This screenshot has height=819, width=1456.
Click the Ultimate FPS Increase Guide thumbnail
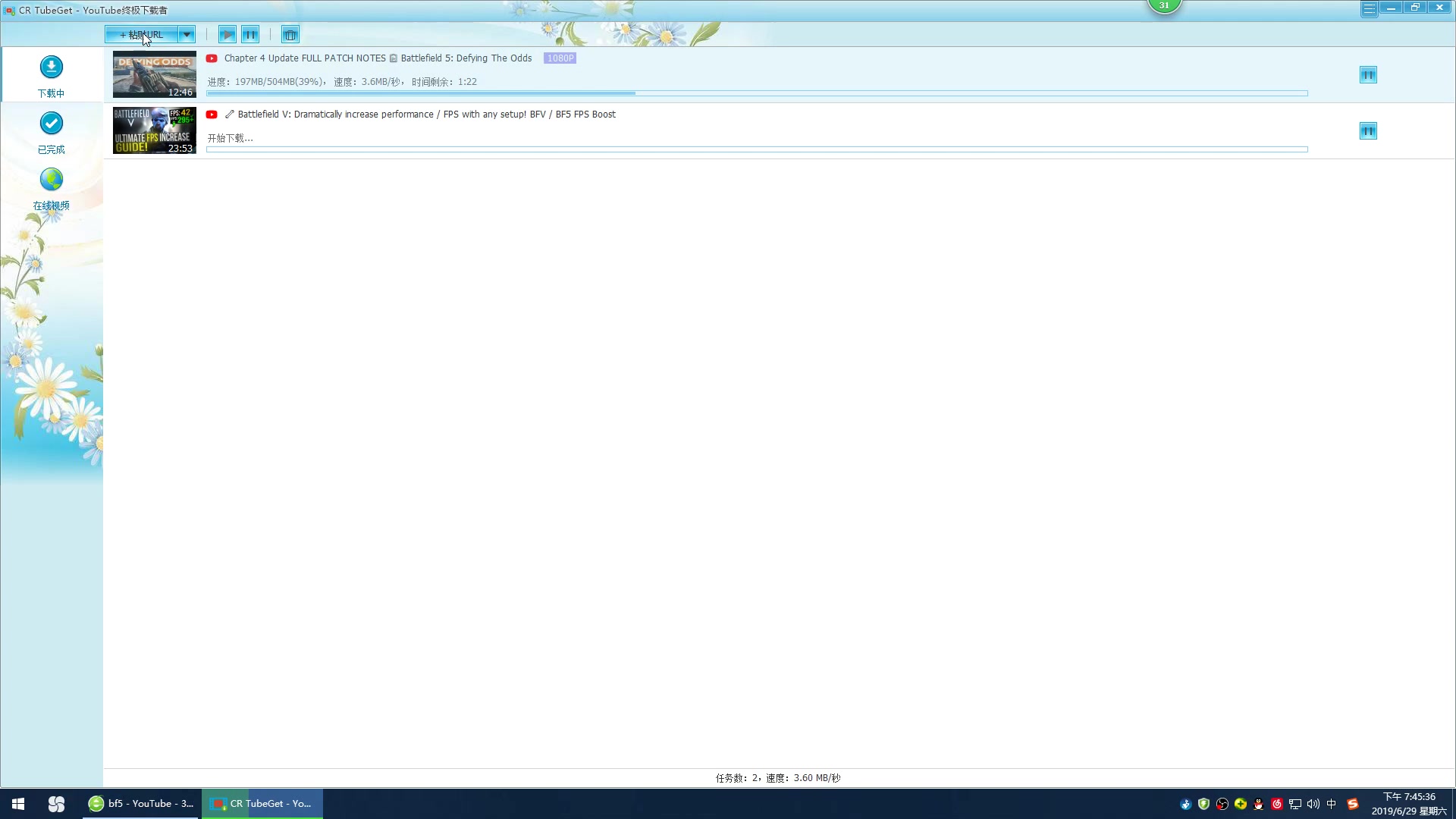(x=155, y=130)
